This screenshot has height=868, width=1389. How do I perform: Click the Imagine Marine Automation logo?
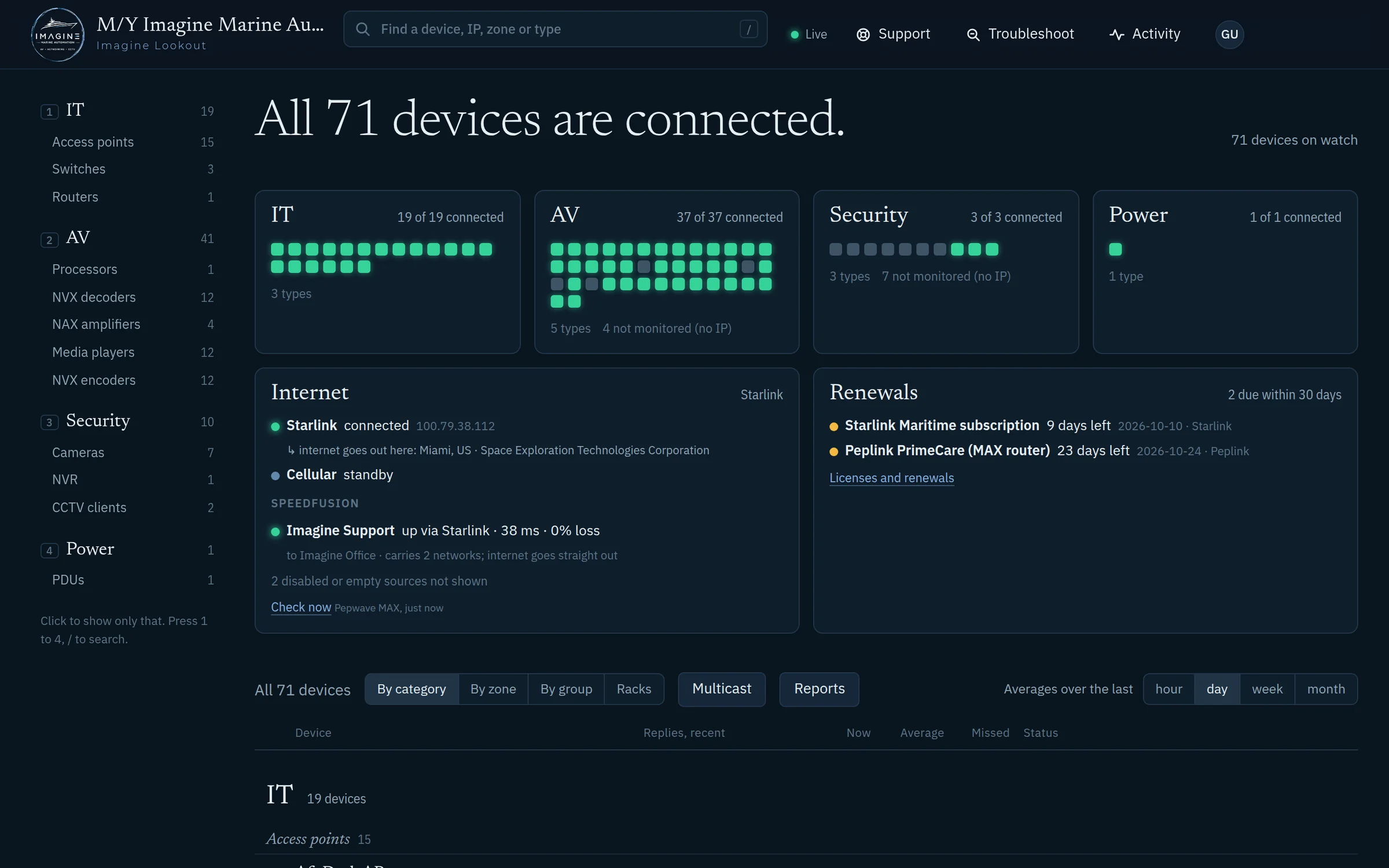pyautogui.click(x=57, y=35)
